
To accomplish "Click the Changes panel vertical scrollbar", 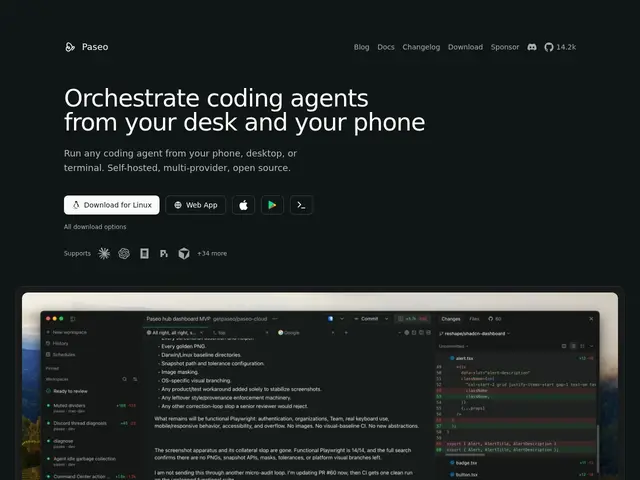I will (x=597, y=449).
